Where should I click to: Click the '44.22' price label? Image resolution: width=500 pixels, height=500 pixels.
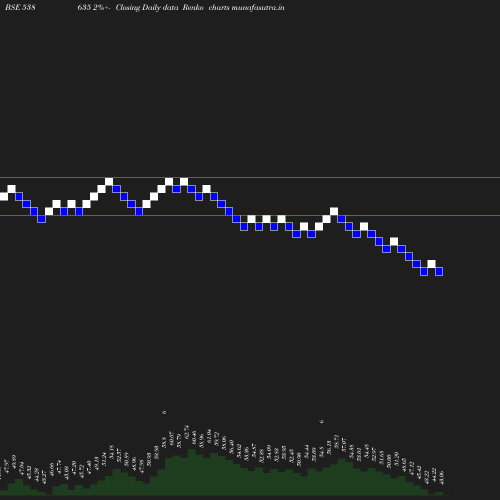click(434, 475)
